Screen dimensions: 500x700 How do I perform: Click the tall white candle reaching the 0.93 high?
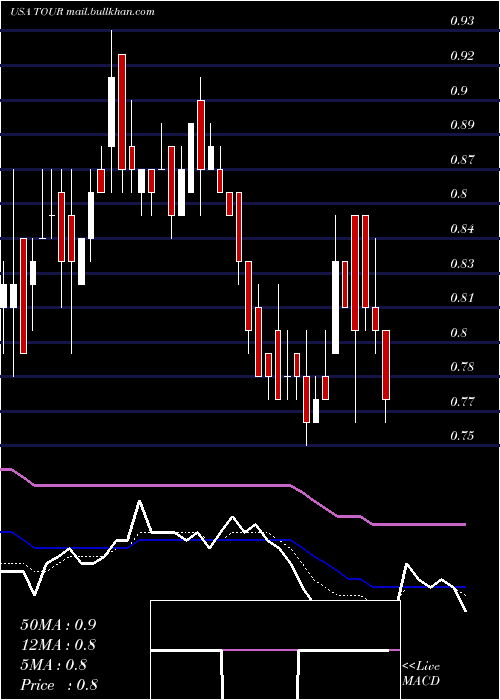click(x=111, y=112)
